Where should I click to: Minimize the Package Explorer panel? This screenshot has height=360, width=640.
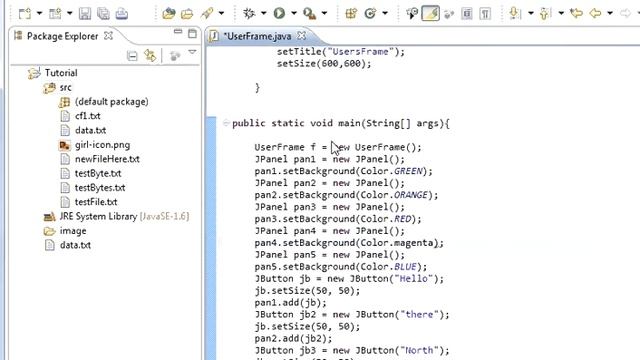pos(178,31)
